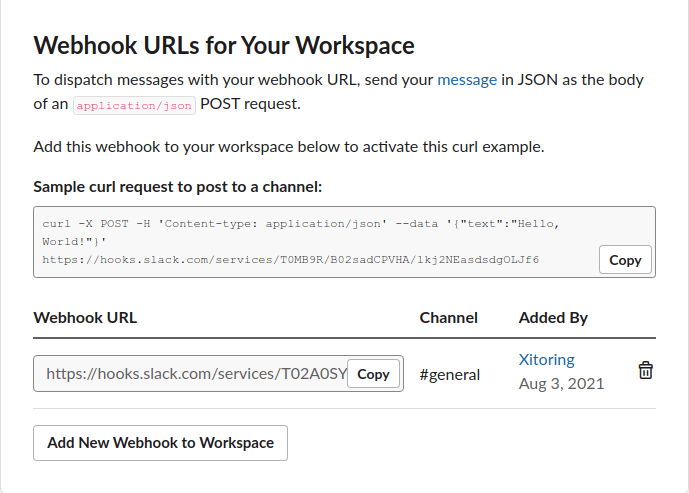Click the curl -X POST command line

pyautogui.click(x=301, y=224)
